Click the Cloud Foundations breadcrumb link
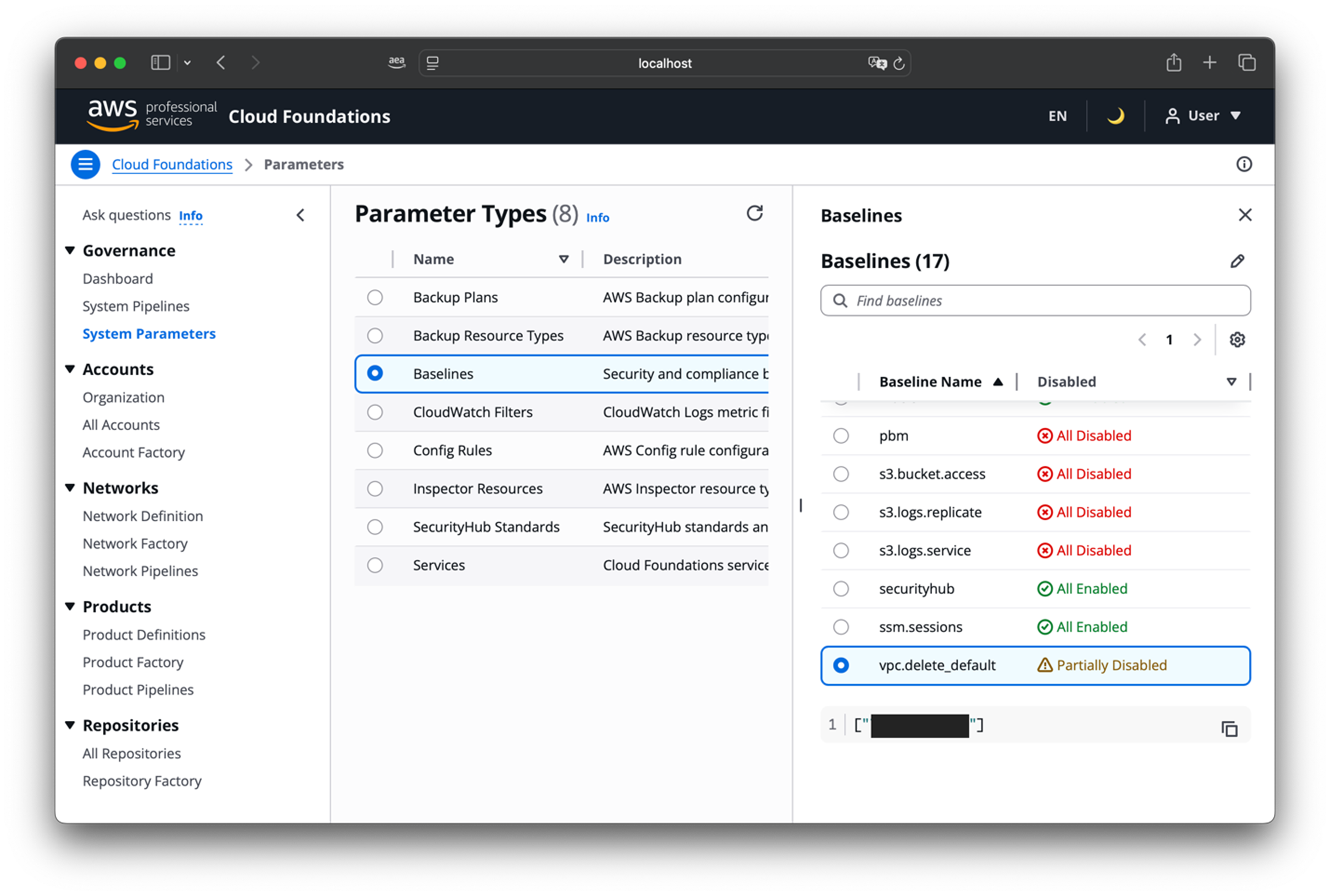 [172, 165]
